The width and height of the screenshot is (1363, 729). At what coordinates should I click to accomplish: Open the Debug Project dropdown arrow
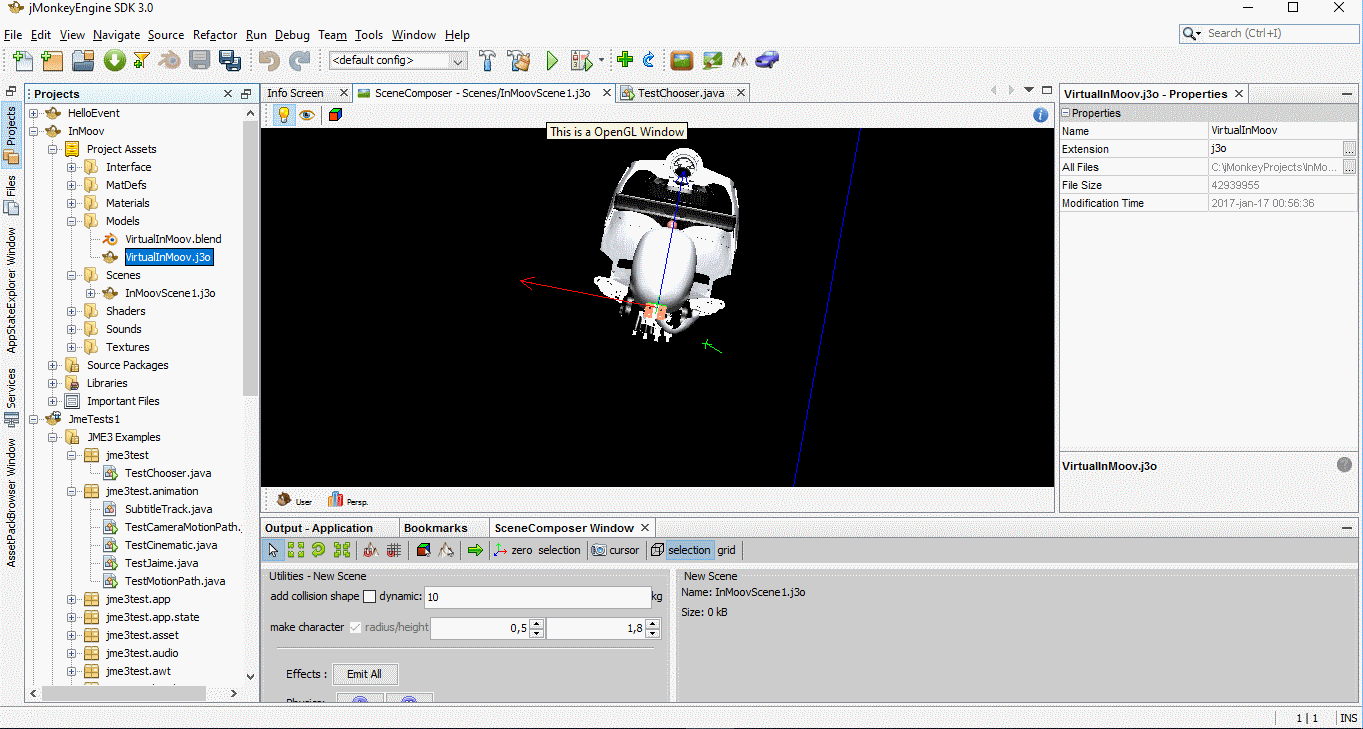click(602, 61)
